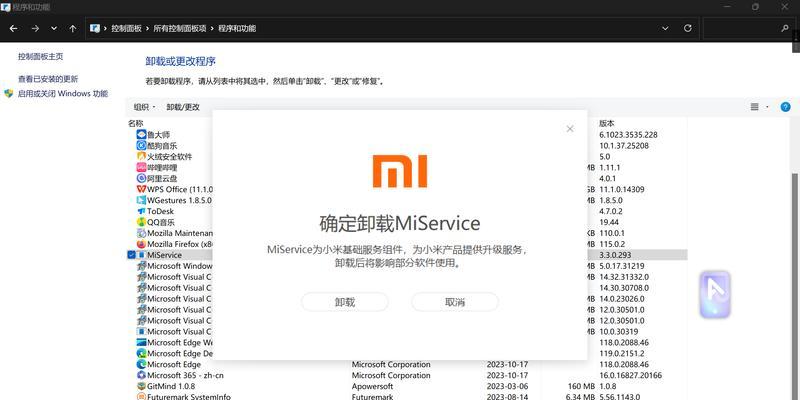
Task: Click version 119.0.2151.2 cell
Action: 622,354
